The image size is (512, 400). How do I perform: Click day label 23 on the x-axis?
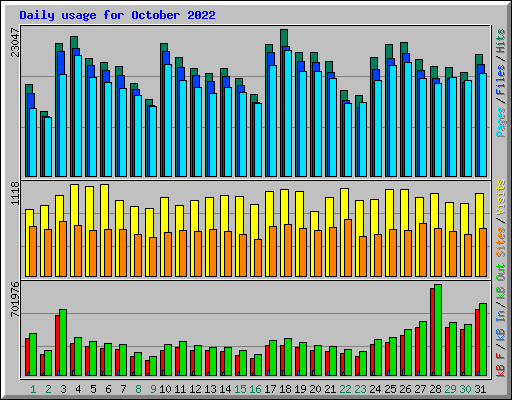(x=360, y=389)
